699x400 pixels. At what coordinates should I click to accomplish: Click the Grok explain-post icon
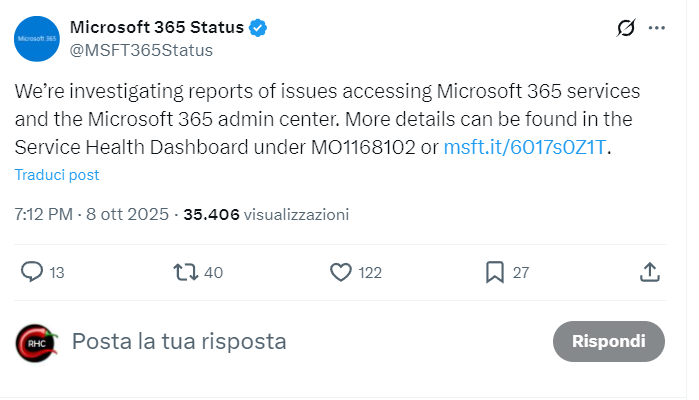tap(626, 29)
